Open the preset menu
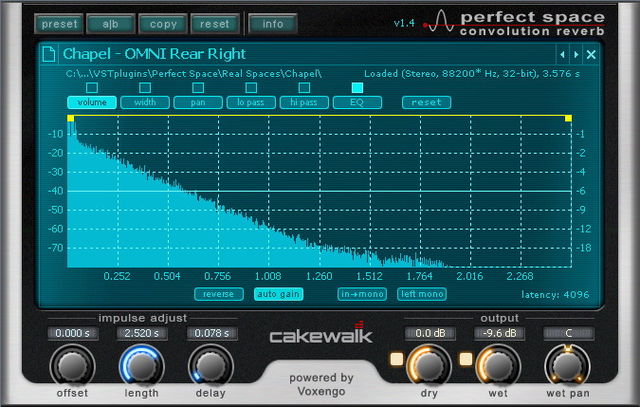The image size is (640, 407). tap(59, 24)
